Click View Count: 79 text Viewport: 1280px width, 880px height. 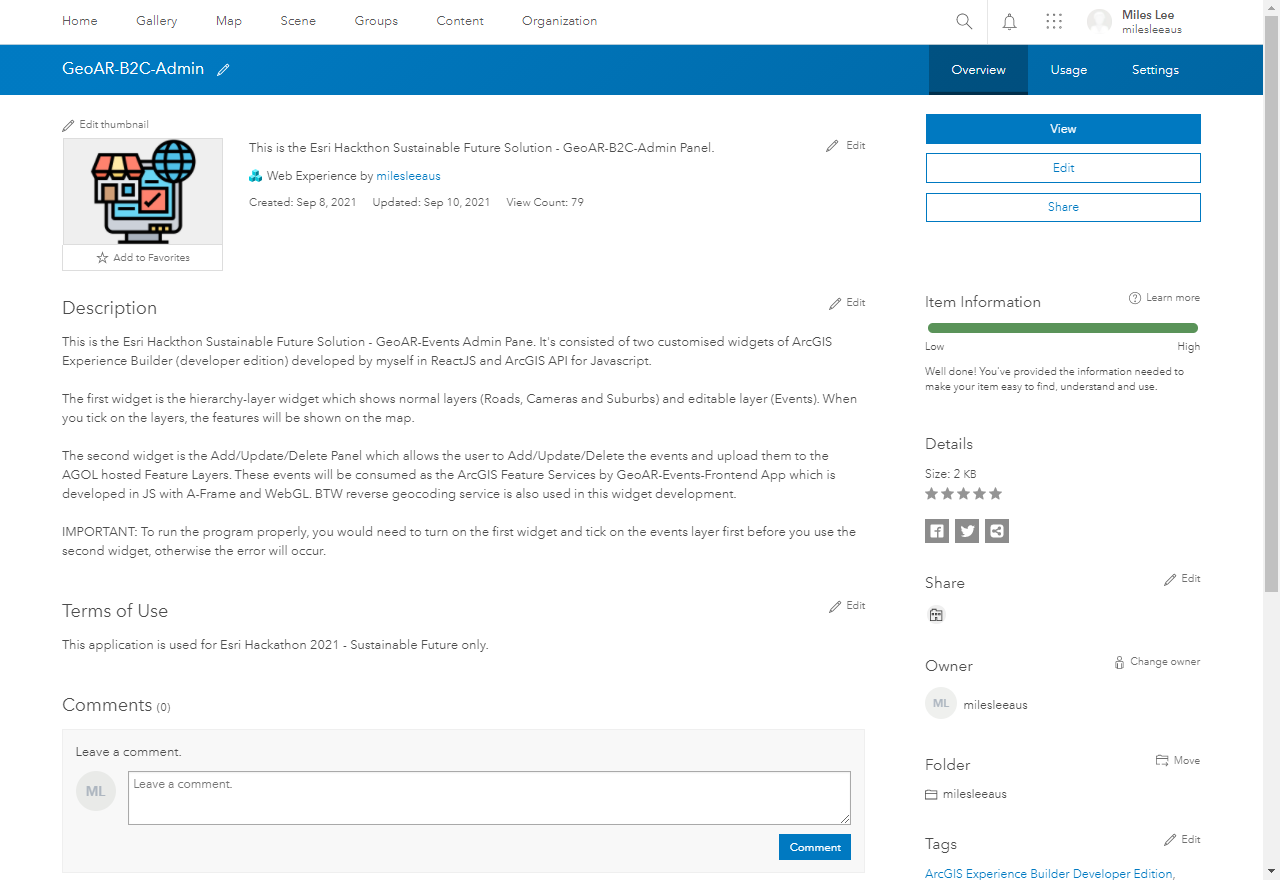(x=545, y=202)
